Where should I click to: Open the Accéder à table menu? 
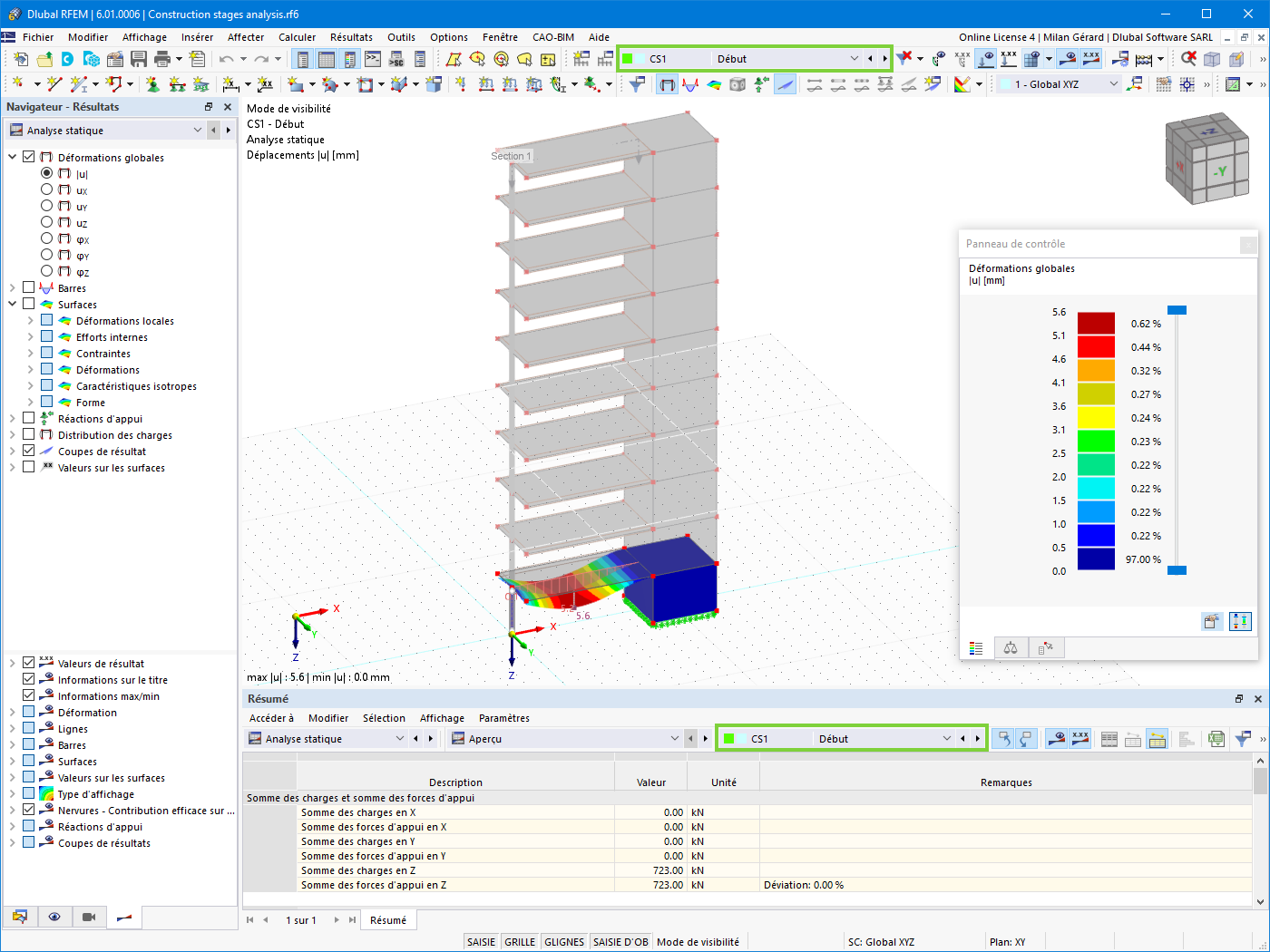pos(272,718)
